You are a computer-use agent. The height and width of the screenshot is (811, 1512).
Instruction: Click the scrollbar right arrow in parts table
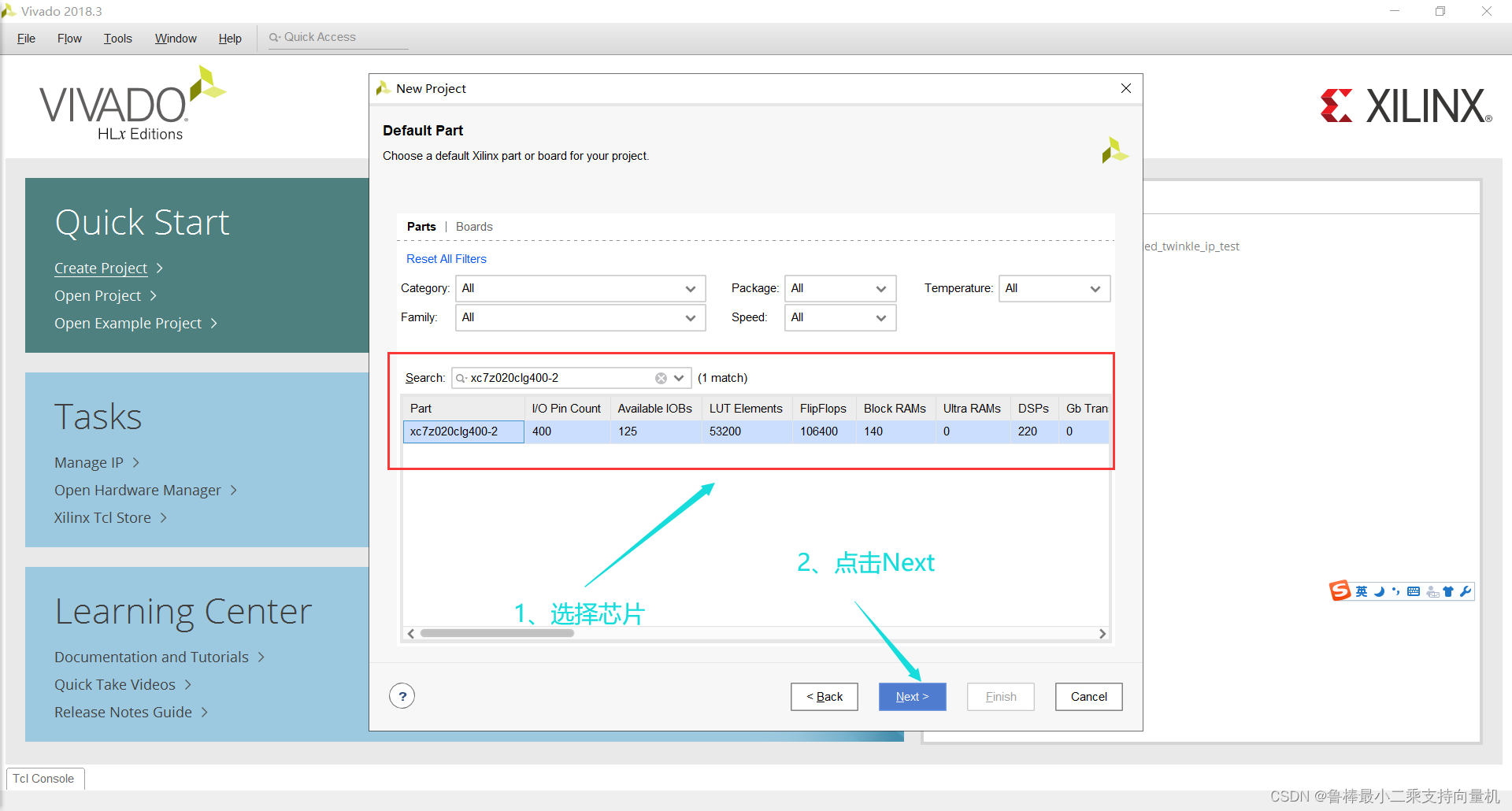point(1102,634)
